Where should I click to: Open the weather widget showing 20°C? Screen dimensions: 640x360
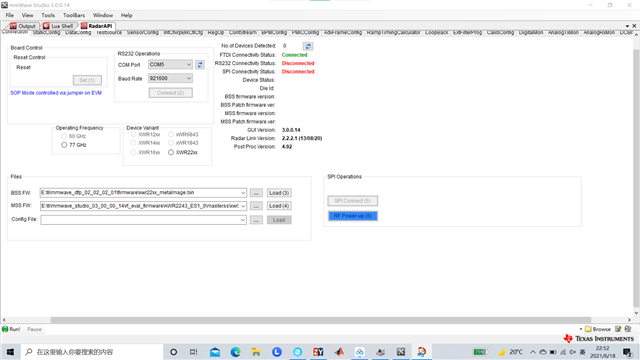point(510,352)
